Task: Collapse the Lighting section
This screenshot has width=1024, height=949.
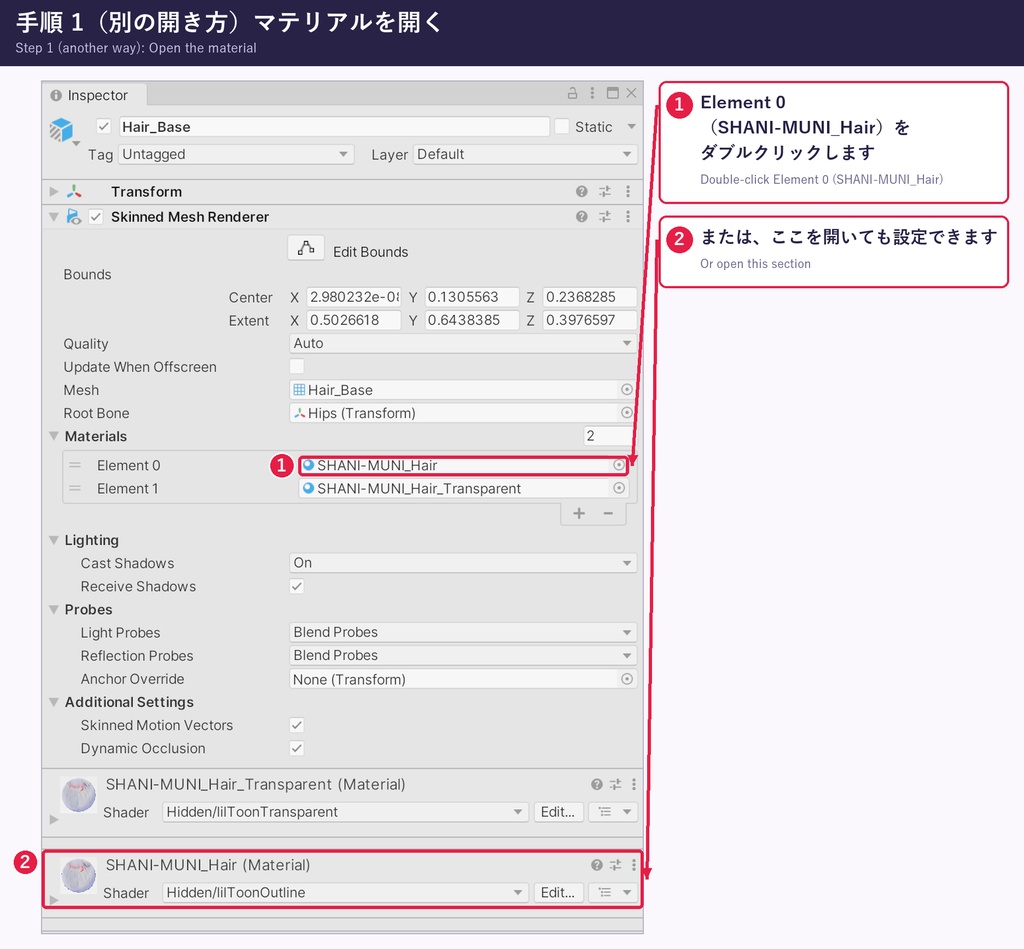Action: point(54,539)
